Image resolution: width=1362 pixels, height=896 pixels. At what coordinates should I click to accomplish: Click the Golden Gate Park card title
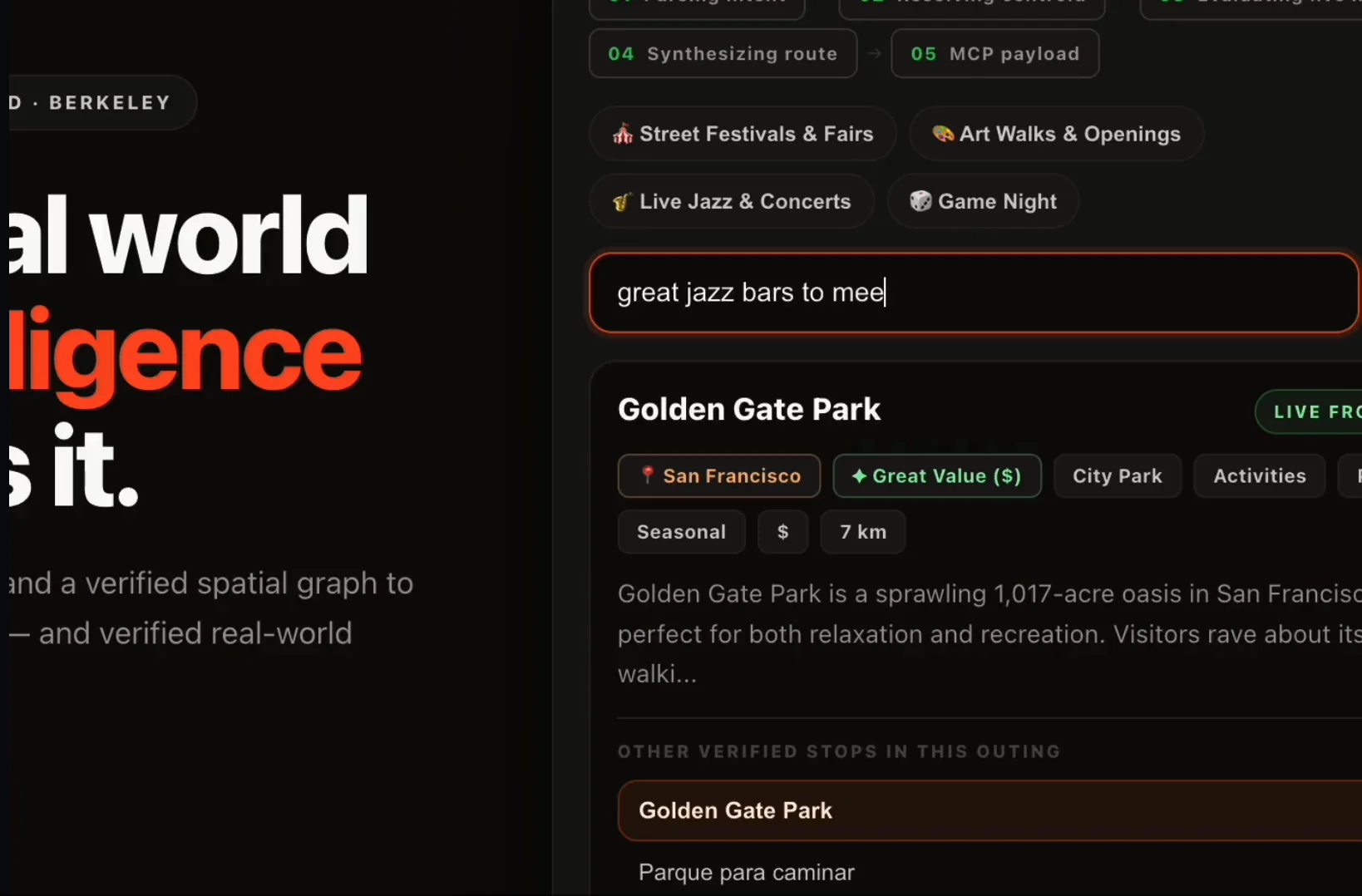749,409
